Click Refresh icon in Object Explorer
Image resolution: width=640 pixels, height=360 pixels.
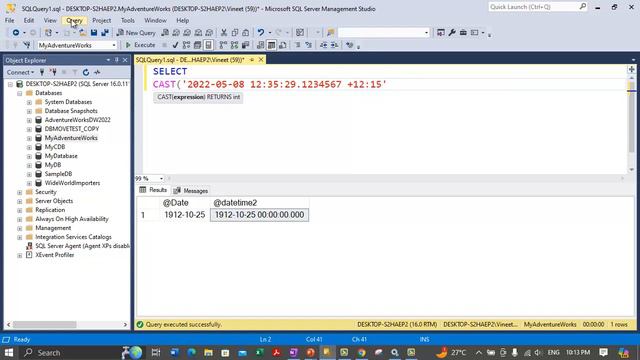pos(86,72)
